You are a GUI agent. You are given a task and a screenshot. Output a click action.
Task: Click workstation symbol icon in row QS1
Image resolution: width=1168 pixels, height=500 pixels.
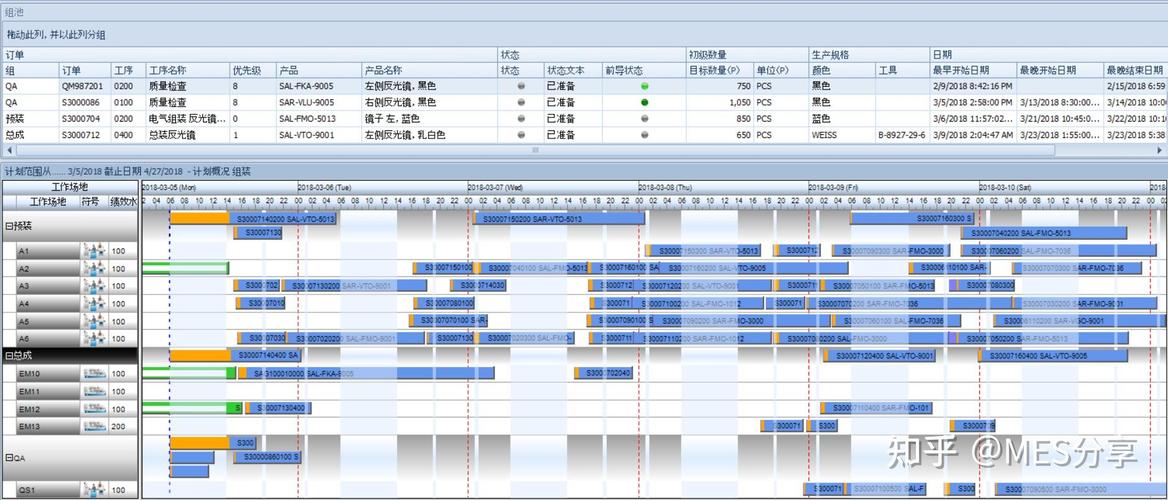point(95,491)
